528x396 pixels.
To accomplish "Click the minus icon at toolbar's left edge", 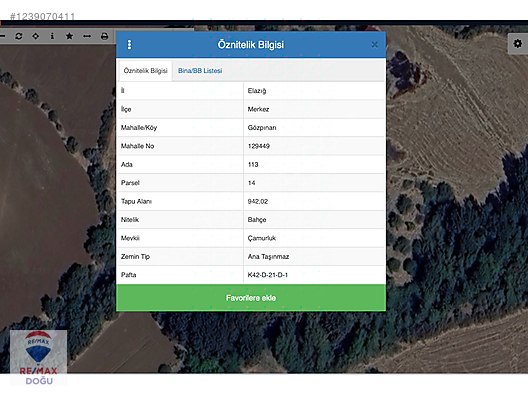I will tap(2, 36).
